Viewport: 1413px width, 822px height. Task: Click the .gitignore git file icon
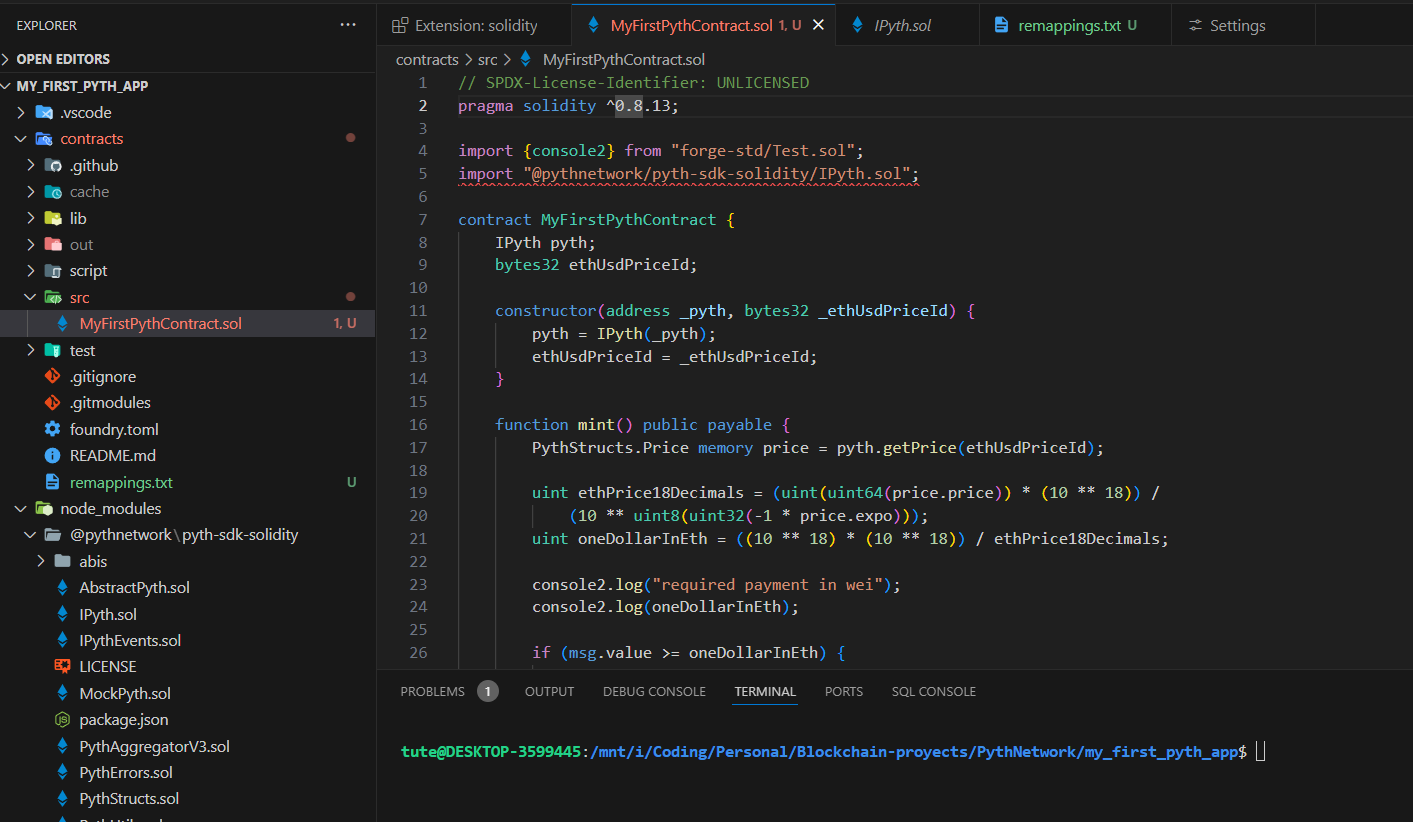(x=53, y=376)
